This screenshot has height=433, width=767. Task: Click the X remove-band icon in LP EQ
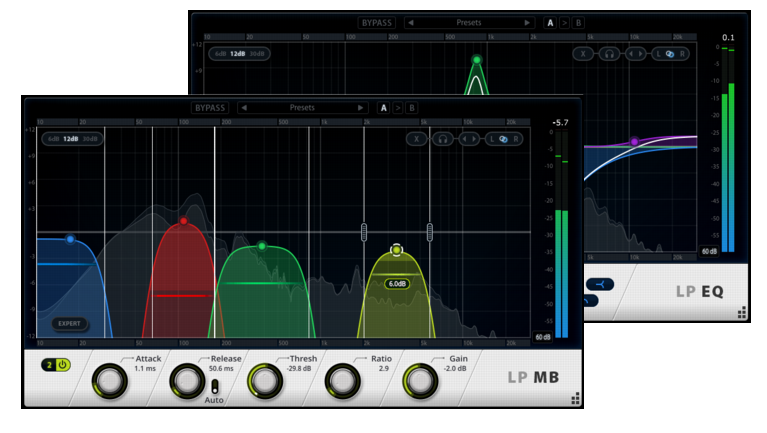coord(583,54)
